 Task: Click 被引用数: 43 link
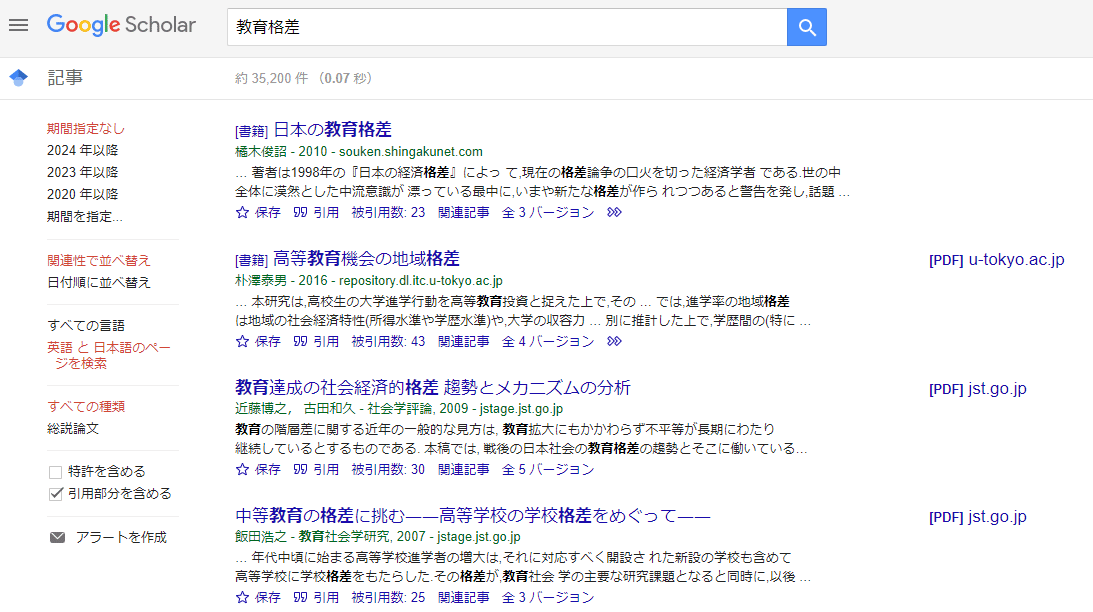click(x=388, y=342)
